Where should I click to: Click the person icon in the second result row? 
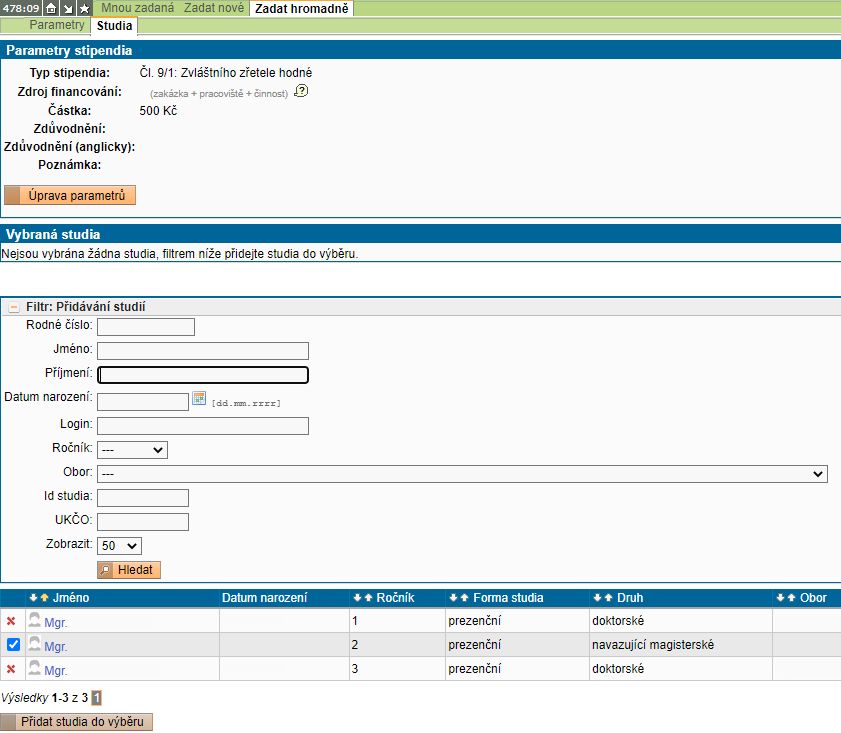click(x=35, y=645)
